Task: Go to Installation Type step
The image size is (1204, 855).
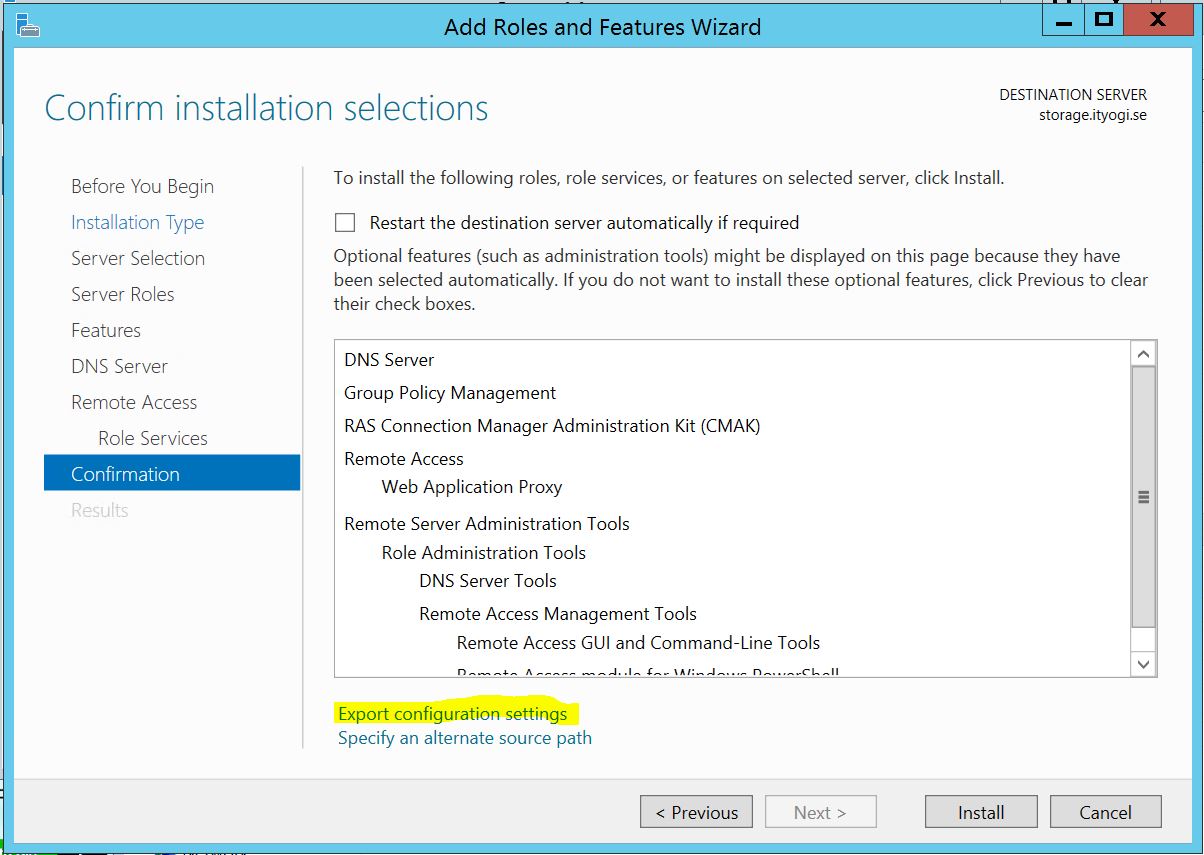Action: point(137,222)
